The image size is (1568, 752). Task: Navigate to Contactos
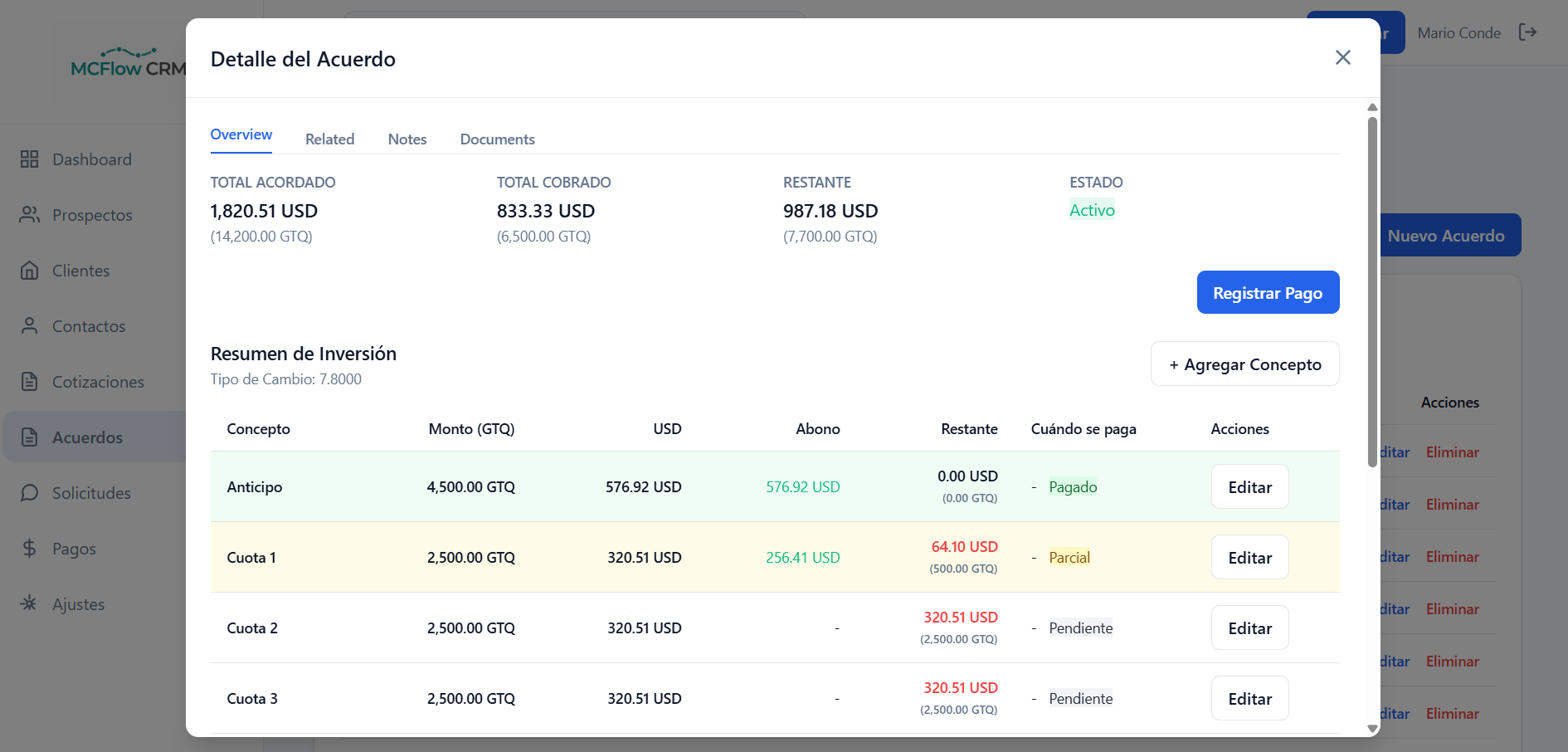pos(89,325)
